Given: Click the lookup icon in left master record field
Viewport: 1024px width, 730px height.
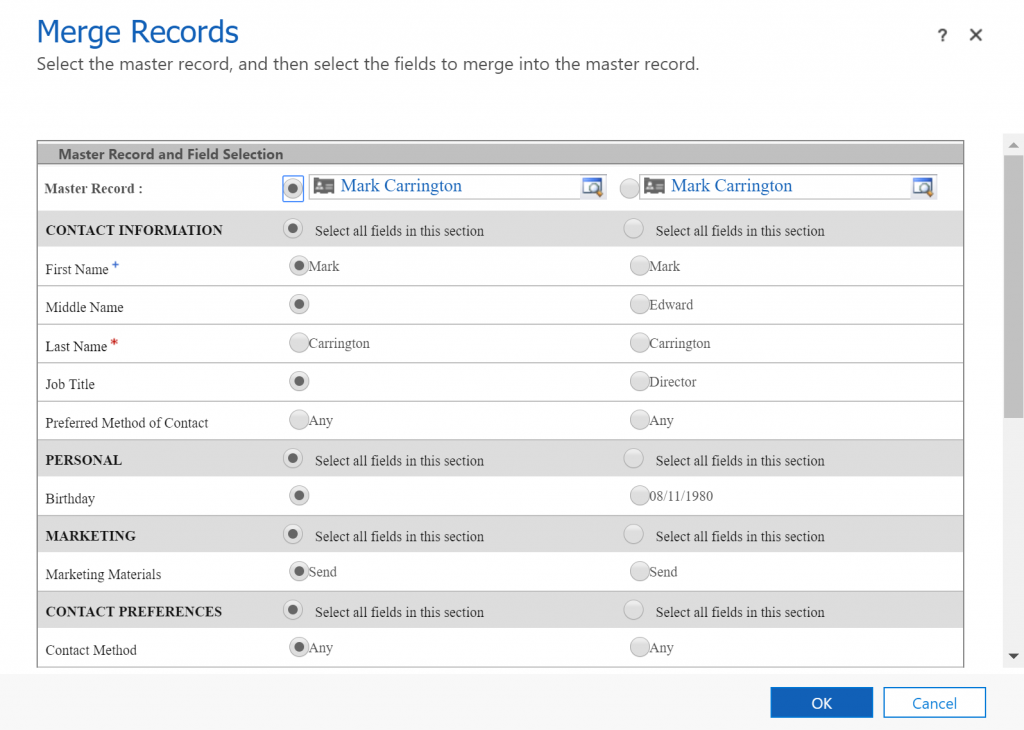Looking at the screenshot, I should 593,187.
